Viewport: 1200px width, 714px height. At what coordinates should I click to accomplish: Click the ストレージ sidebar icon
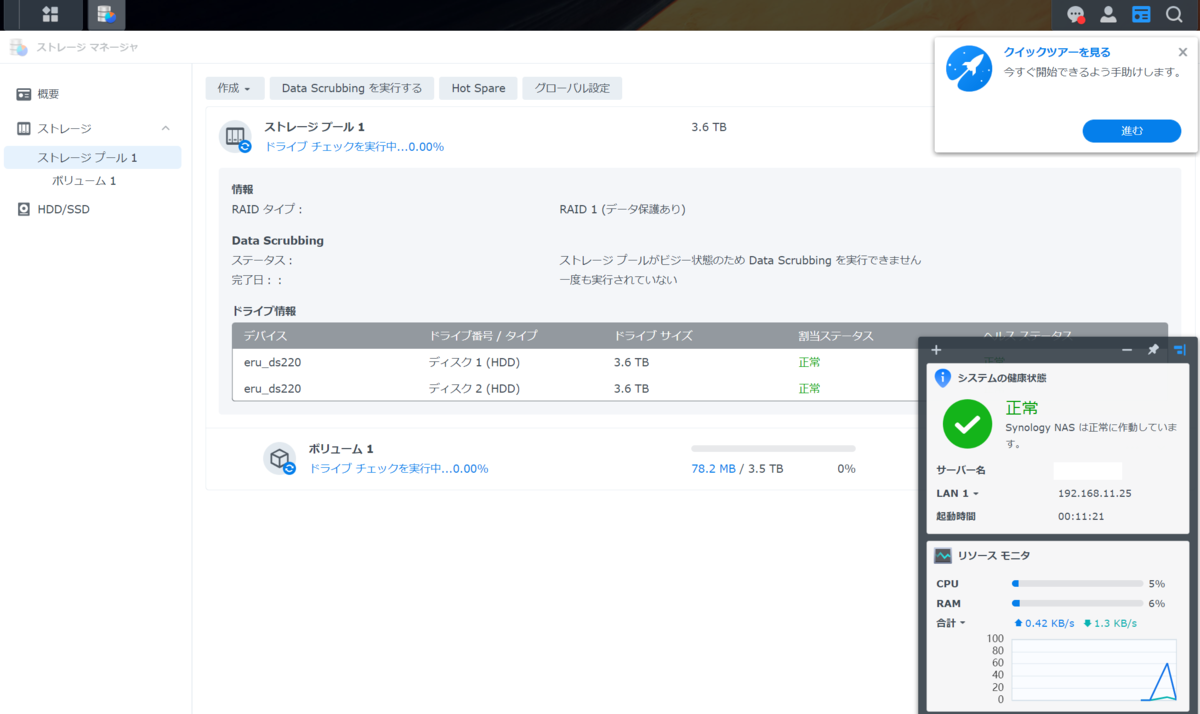[24, 128]
